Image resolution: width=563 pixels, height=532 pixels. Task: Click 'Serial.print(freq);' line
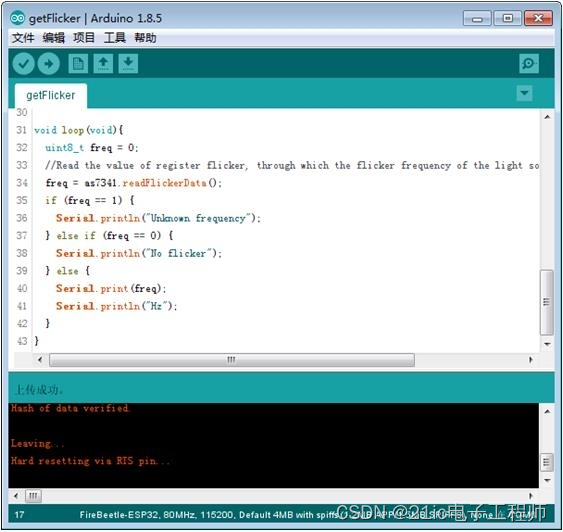click(x=111, y=288)
